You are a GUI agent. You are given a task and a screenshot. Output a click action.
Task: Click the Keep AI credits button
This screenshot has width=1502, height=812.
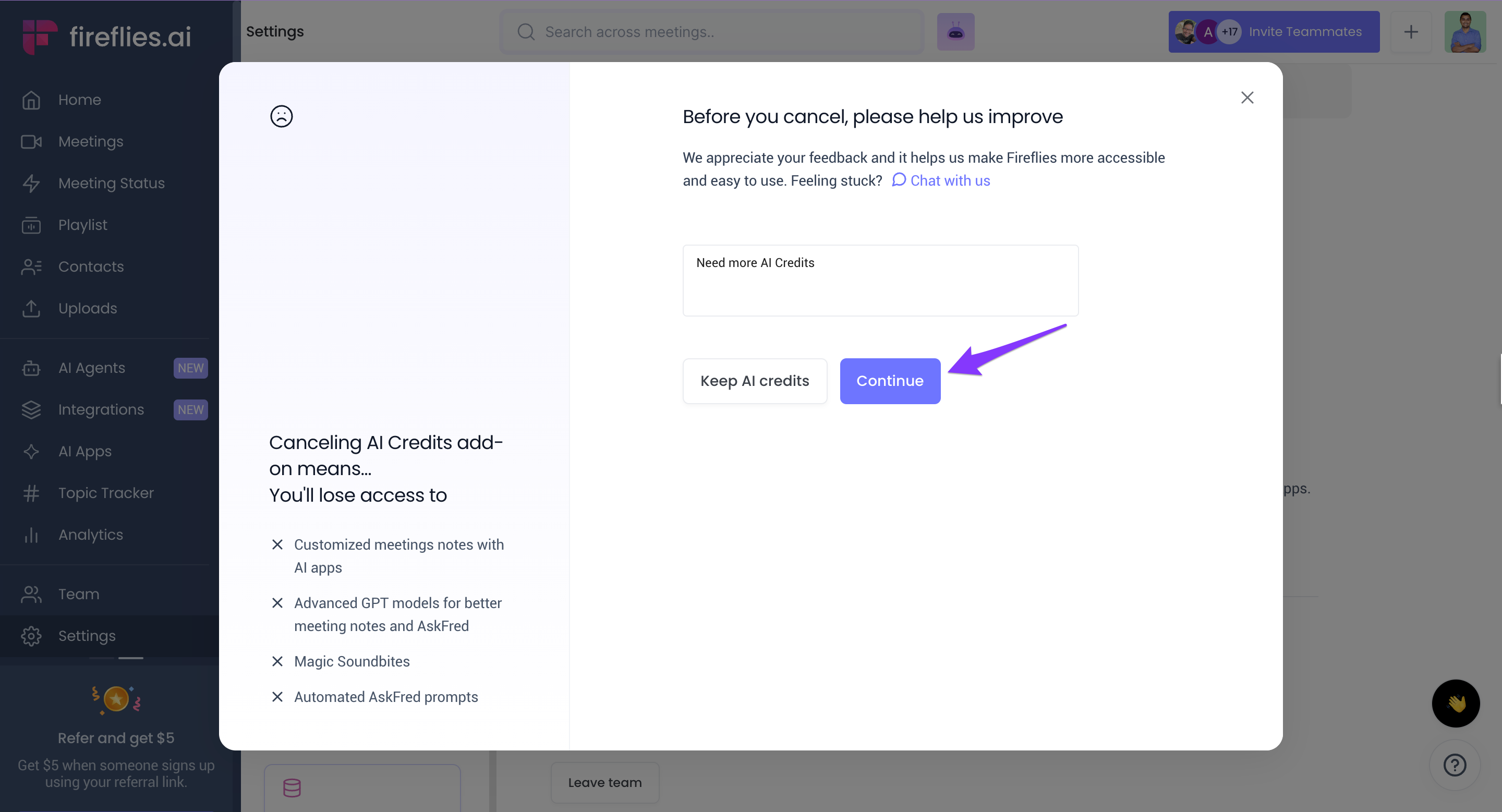tap(755, 381)
